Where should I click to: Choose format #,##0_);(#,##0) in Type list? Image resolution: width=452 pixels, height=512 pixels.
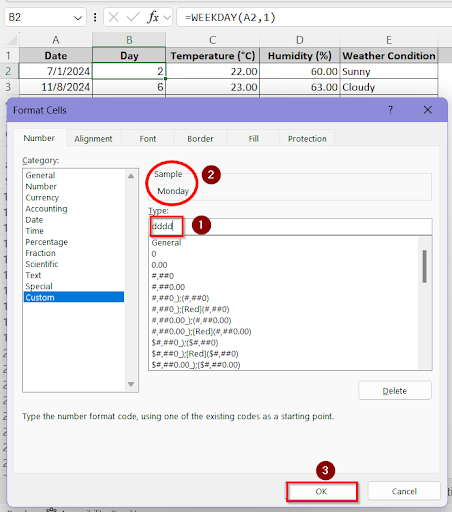pyautogui.click(x=180, y=298)
